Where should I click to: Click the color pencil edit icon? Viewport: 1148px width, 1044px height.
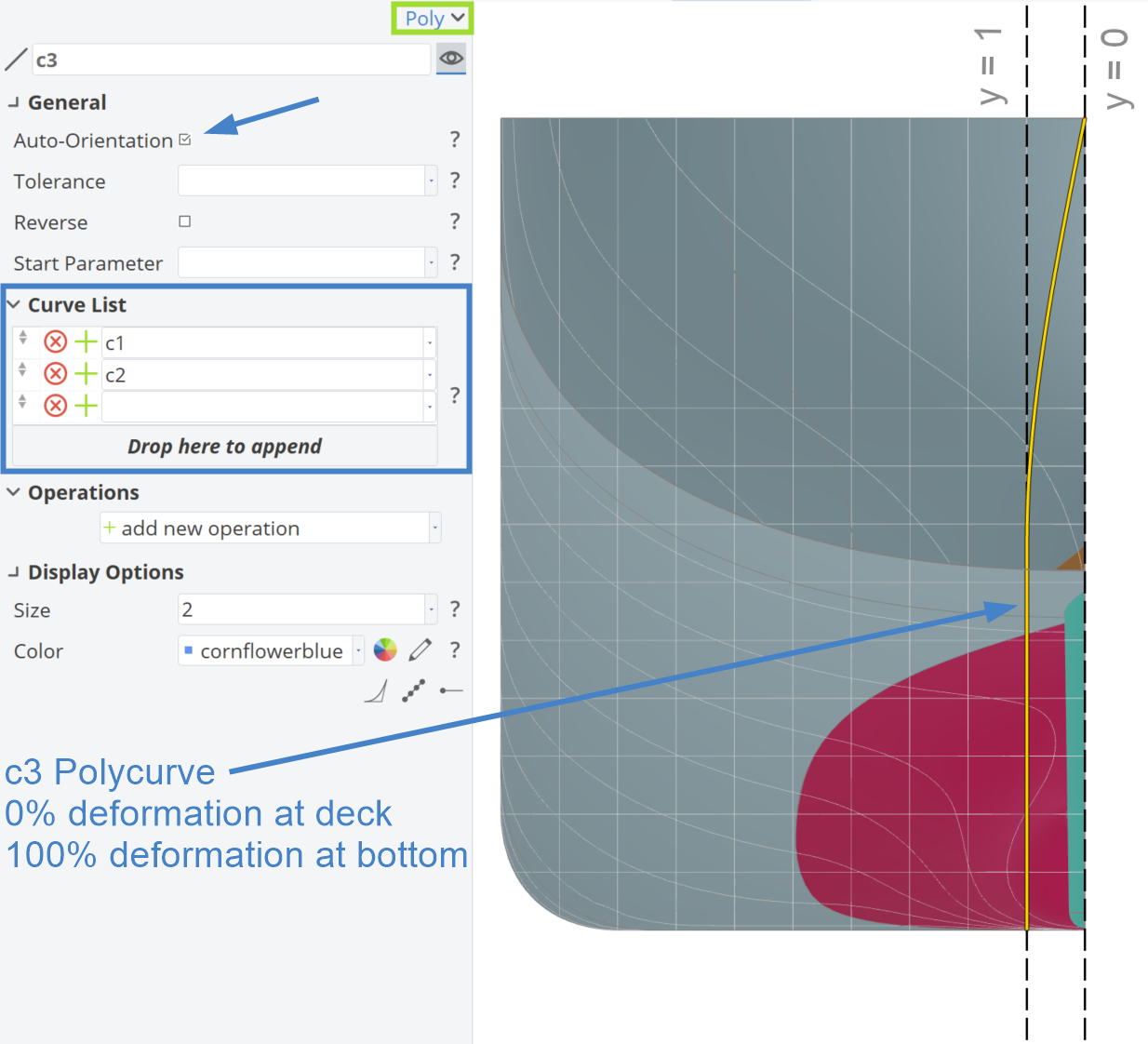tap(420, 649)
